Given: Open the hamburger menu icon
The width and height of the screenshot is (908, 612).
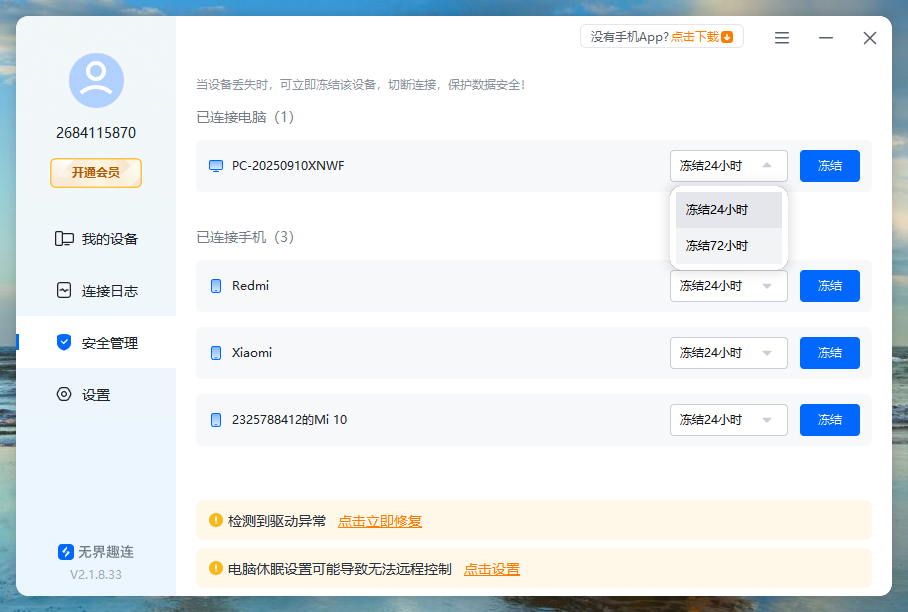Looking at the screenshot, I should click(781, 38).
